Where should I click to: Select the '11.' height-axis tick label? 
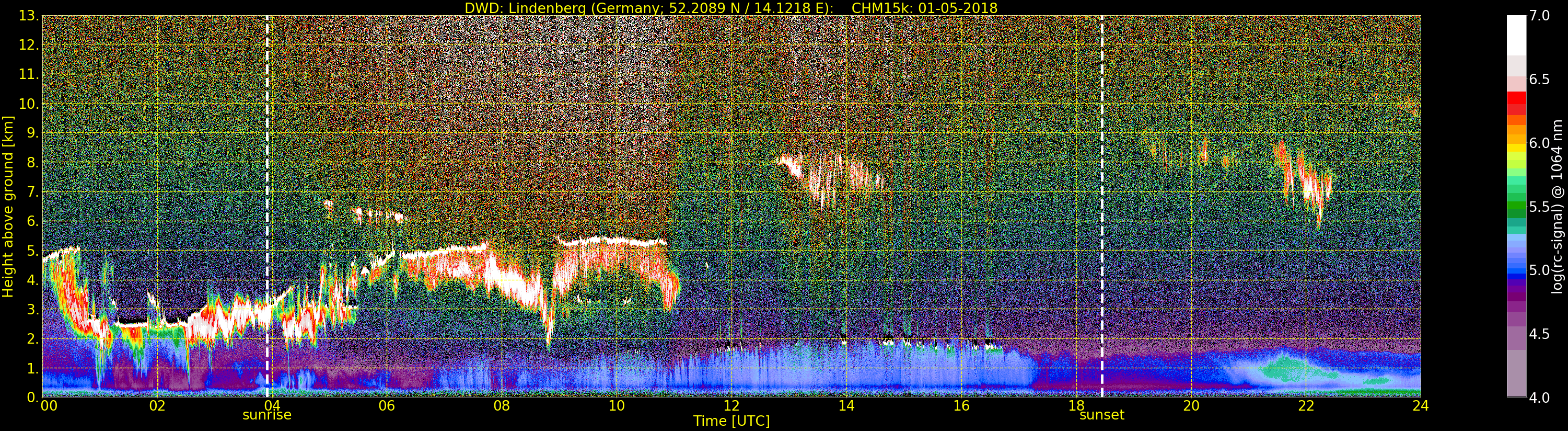[x=29, y=74]
